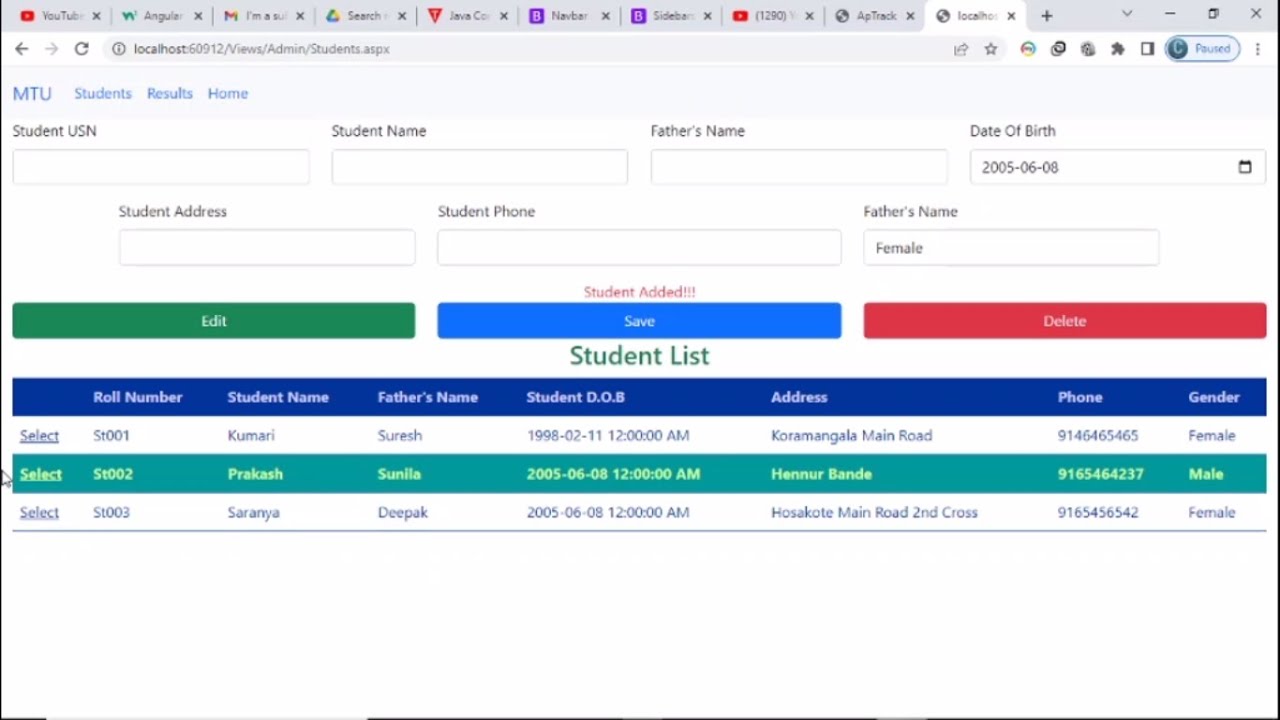Click the browser address bar URL
This screenshot has height=720, width=1280.
[262, 49]
